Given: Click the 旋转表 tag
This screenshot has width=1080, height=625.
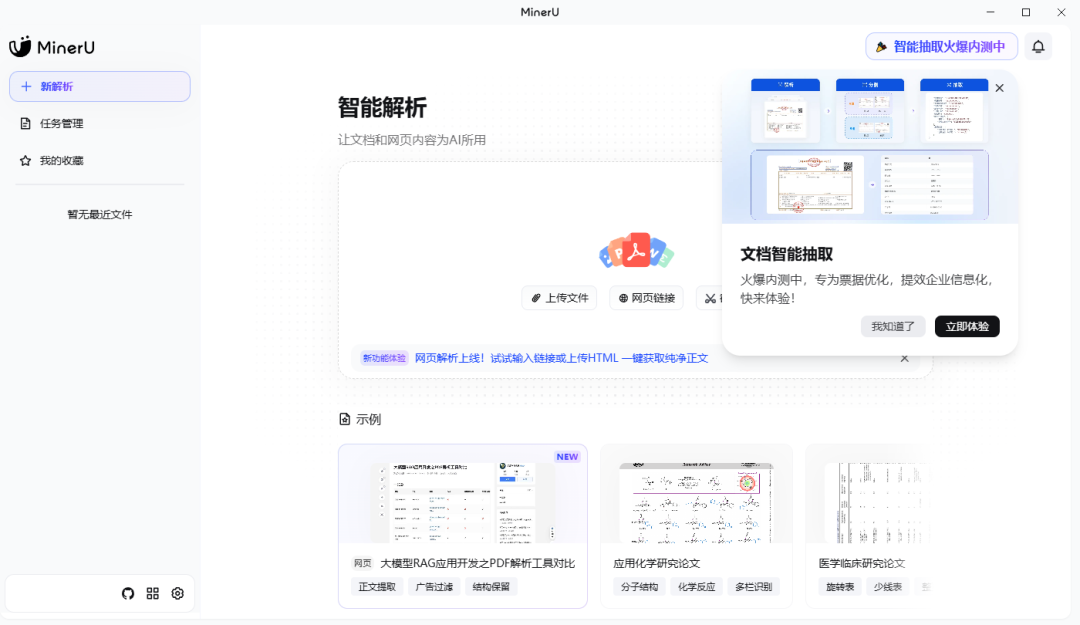Looking at the screenshot, I should 840,587.
